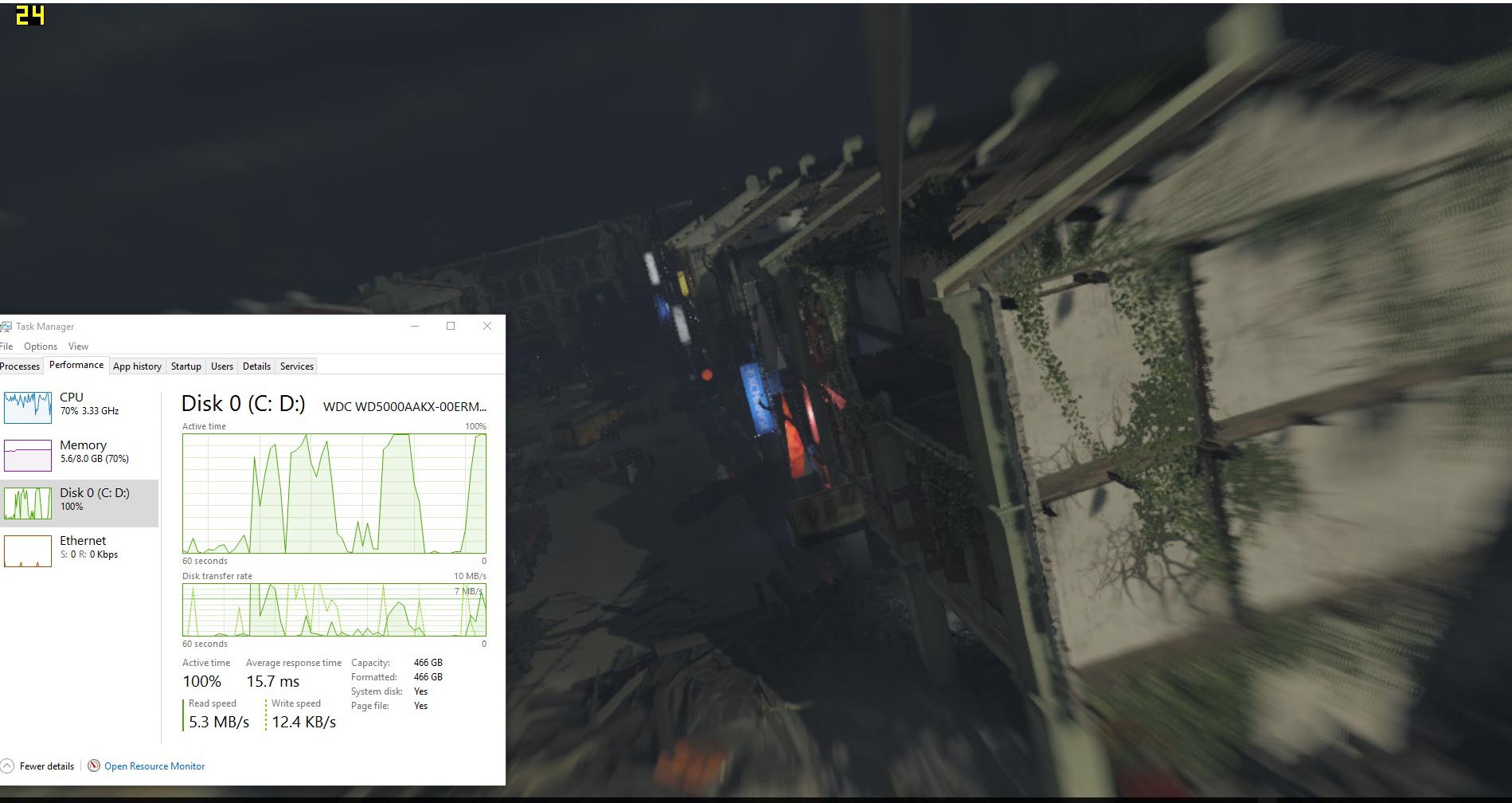1512x803 pixels.
Task: Close the Task Manager window
Action: tap(487, 326)
